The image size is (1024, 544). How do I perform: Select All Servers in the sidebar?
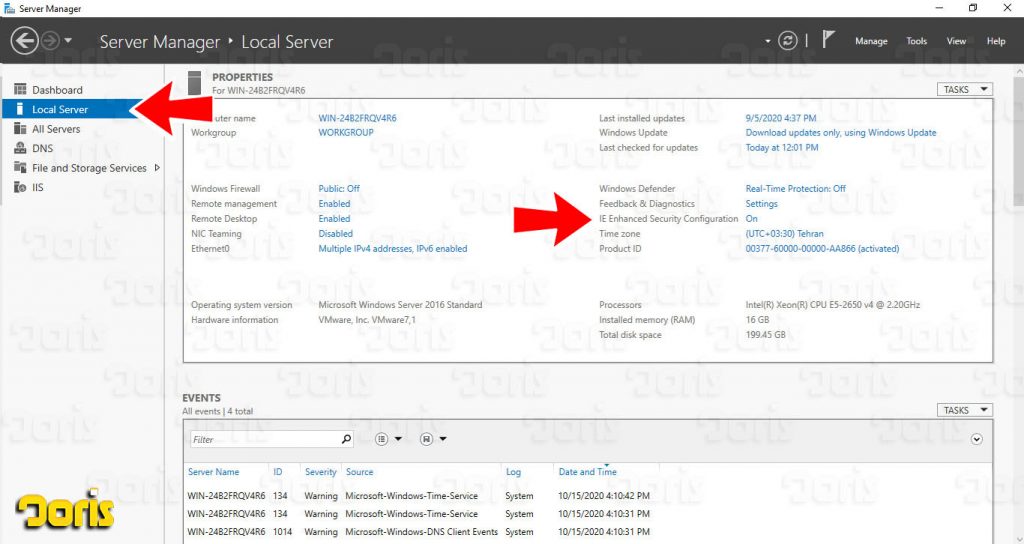(56, 129)
